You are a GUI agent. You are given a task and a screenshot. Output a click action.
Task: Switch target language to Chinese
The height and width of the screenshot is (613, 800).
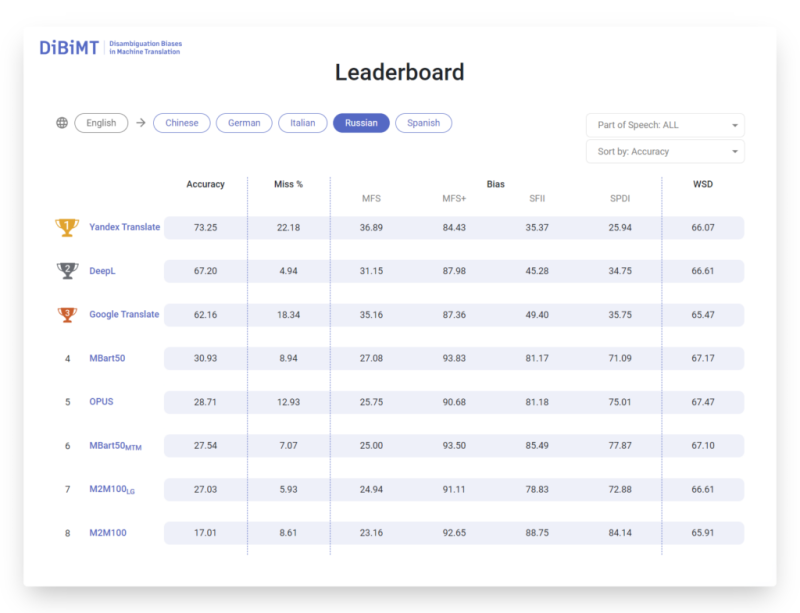point(182,123)
